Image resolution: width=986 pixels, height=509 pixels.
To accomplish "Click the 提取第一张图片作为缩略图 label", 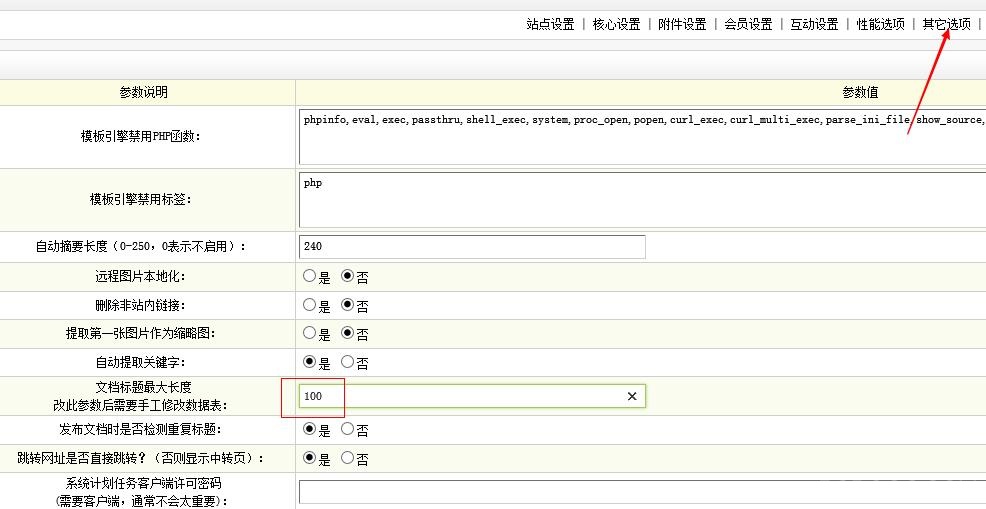I will (x=140, y=333).
